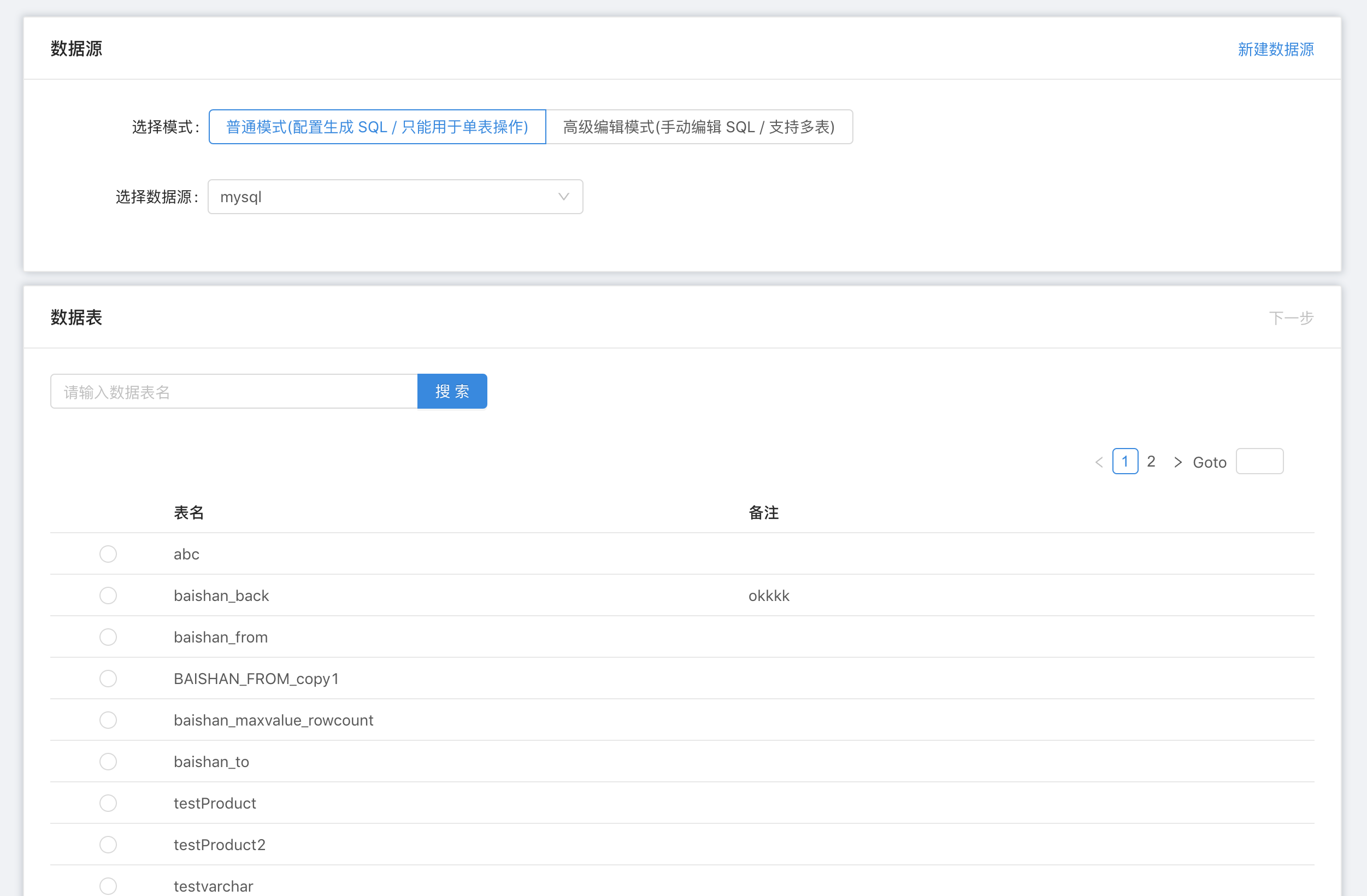This screenshot has height=896, width=1367.
Task: Select radio button for baishan_back table
Action: click(x=108, y=595)
